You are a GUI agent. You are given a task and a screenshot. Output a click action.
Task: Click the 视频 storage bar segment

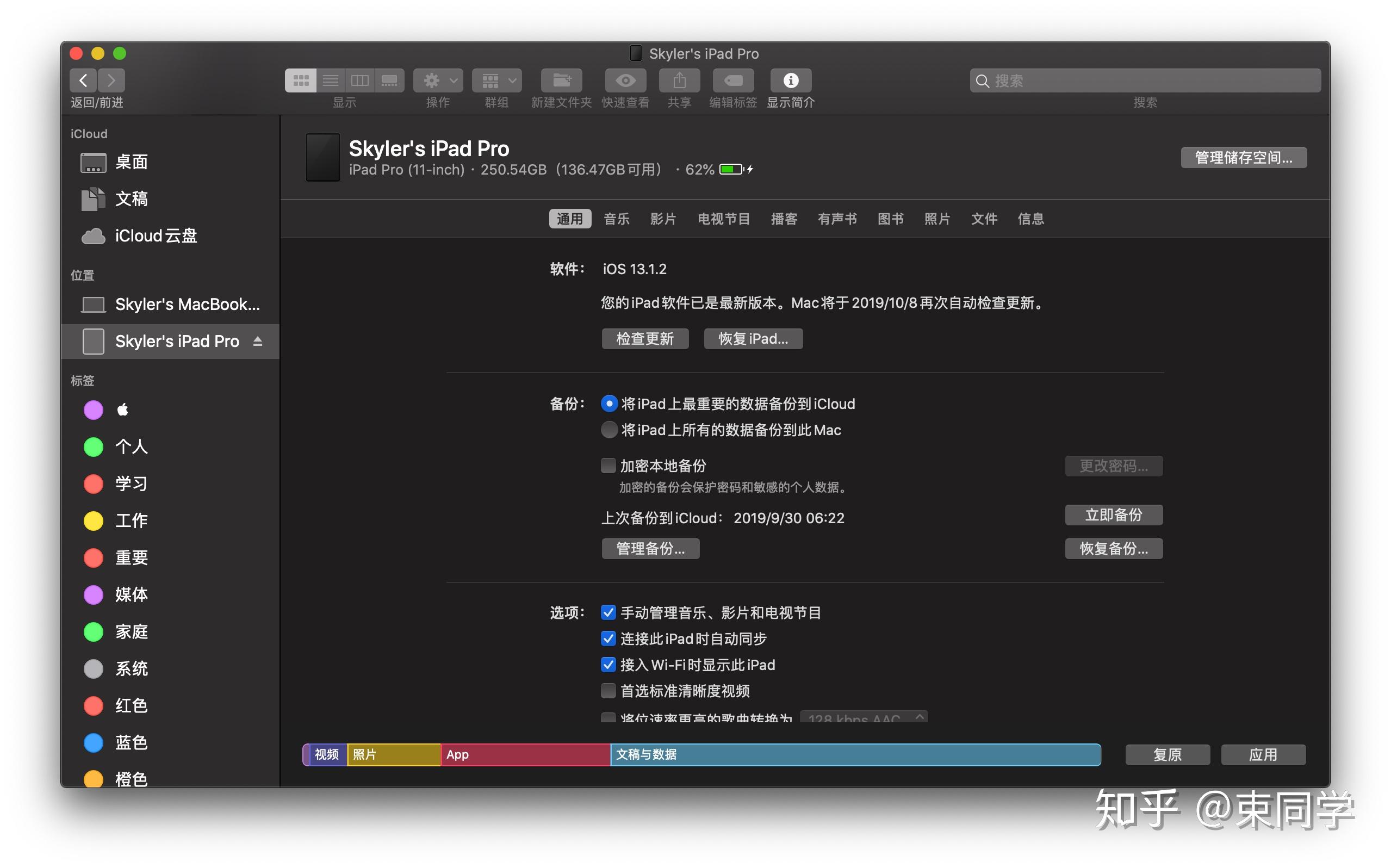(x=328, y=755)
